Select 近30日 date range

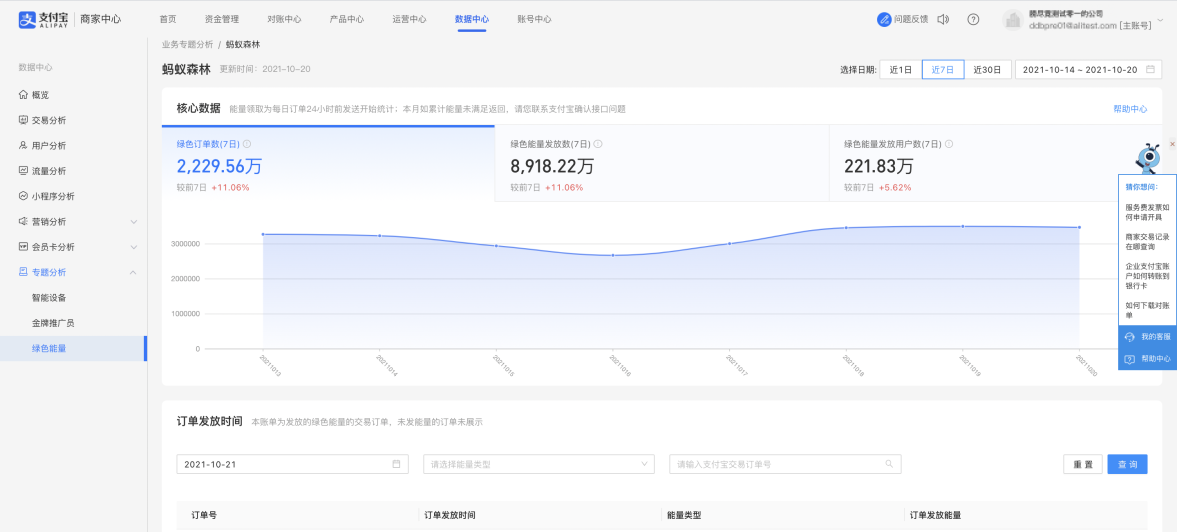coord(987,70)
